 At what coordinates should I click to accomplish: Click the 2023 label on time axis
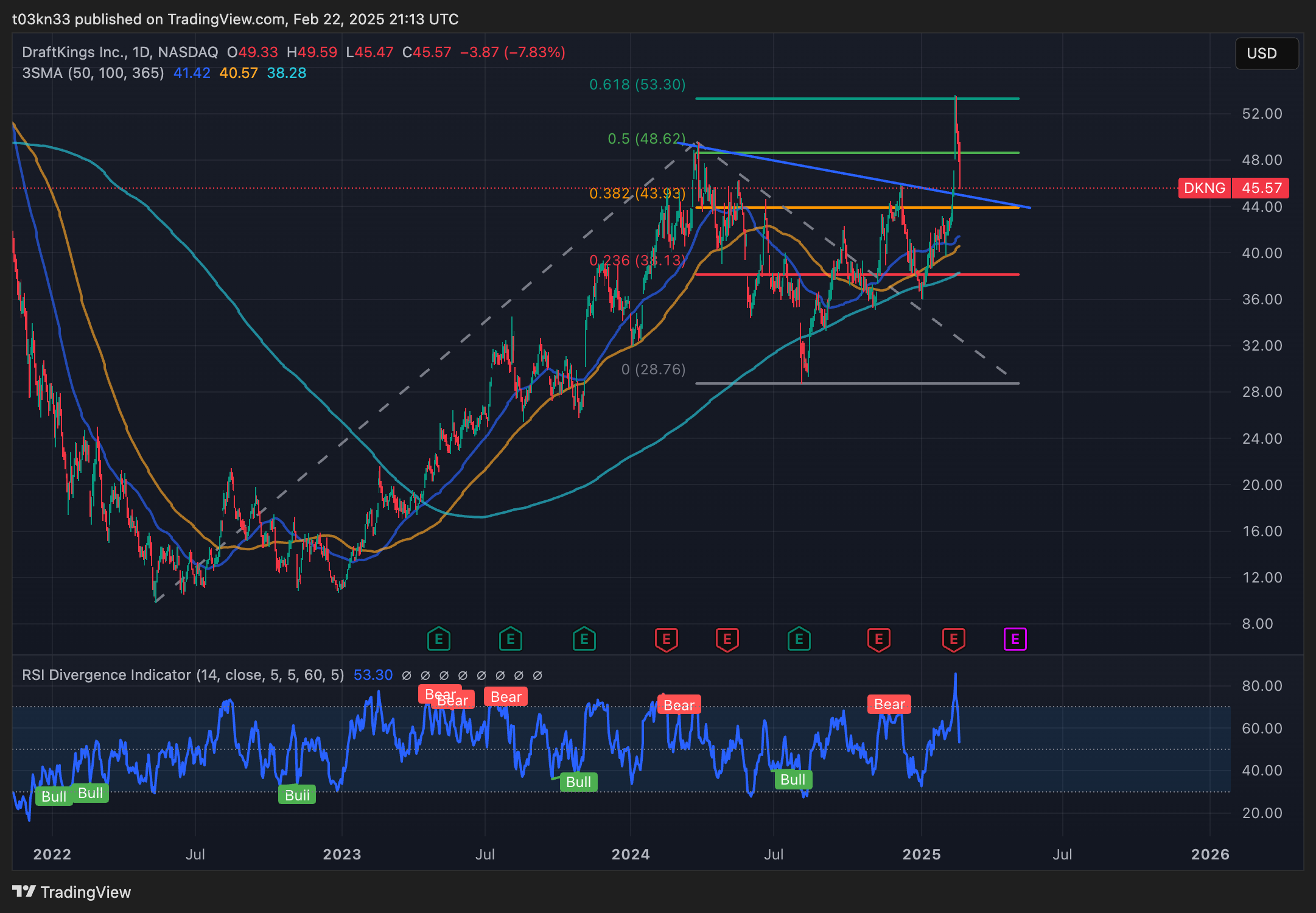[341, 855]
